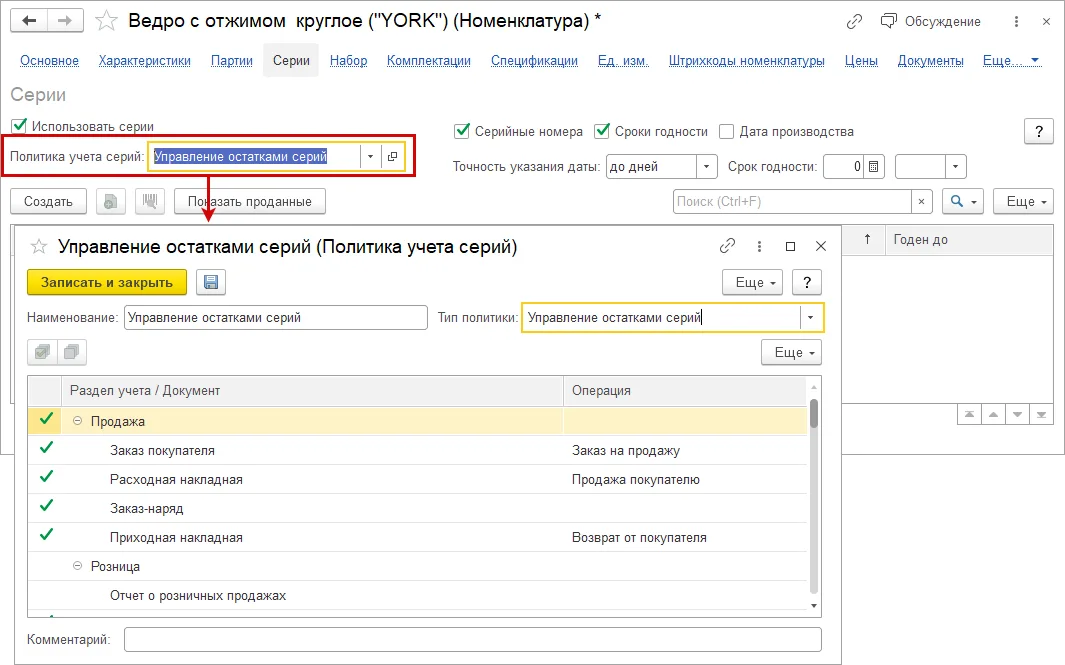
Task: Move row down arrow button
Action: [1017, 414]
